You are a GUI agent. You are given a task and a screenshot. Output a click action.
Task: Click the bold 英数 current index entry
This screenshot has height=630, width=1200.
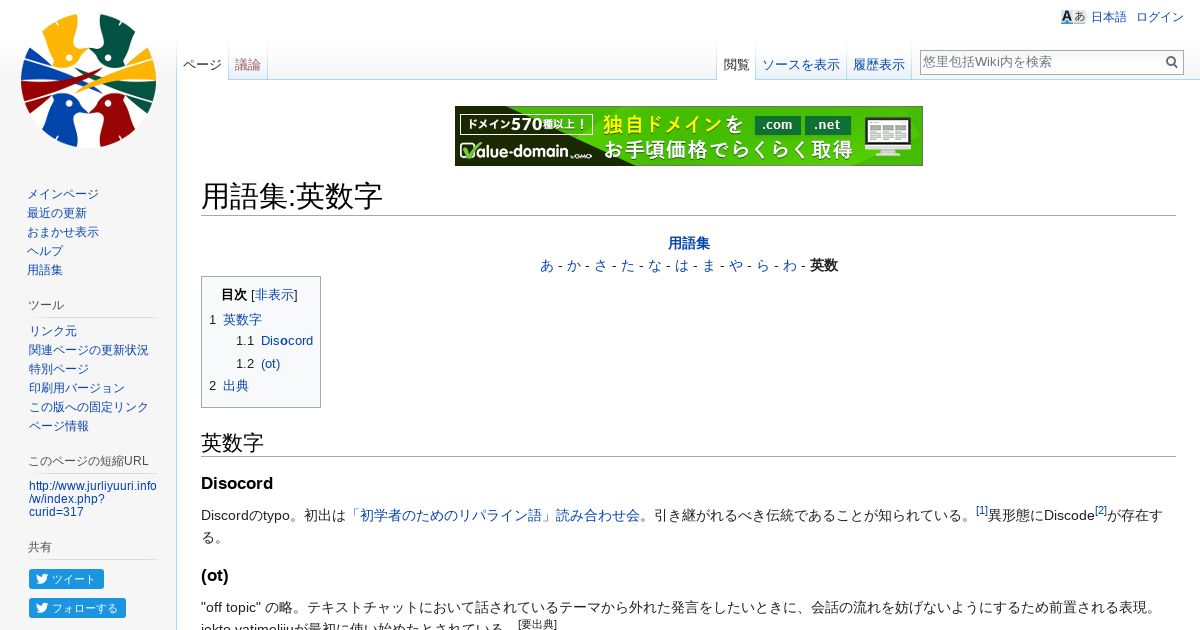[x=824, y=266]
